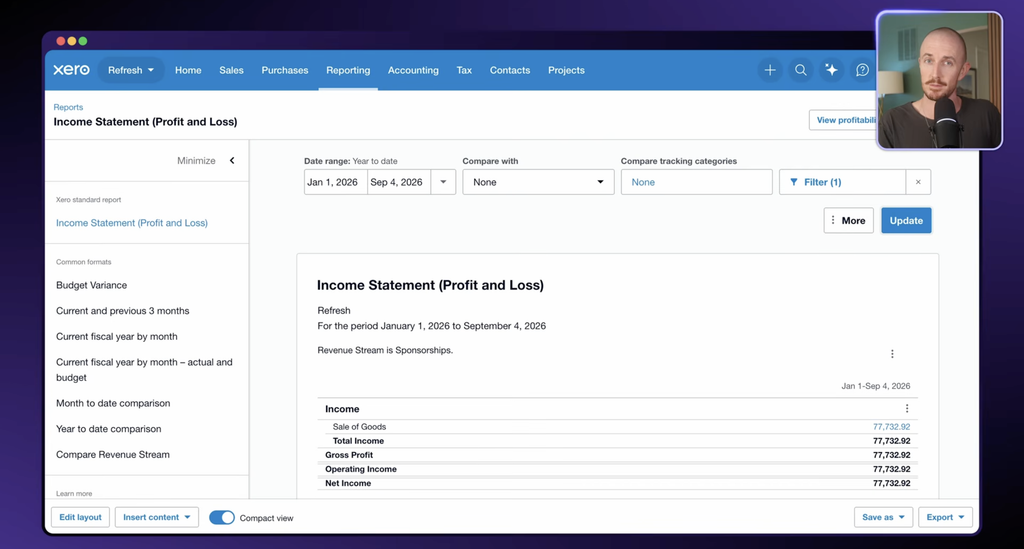Open the Insert content dropdown
Viewport: 1024px width, 549px height.
[x=157, y=517]
